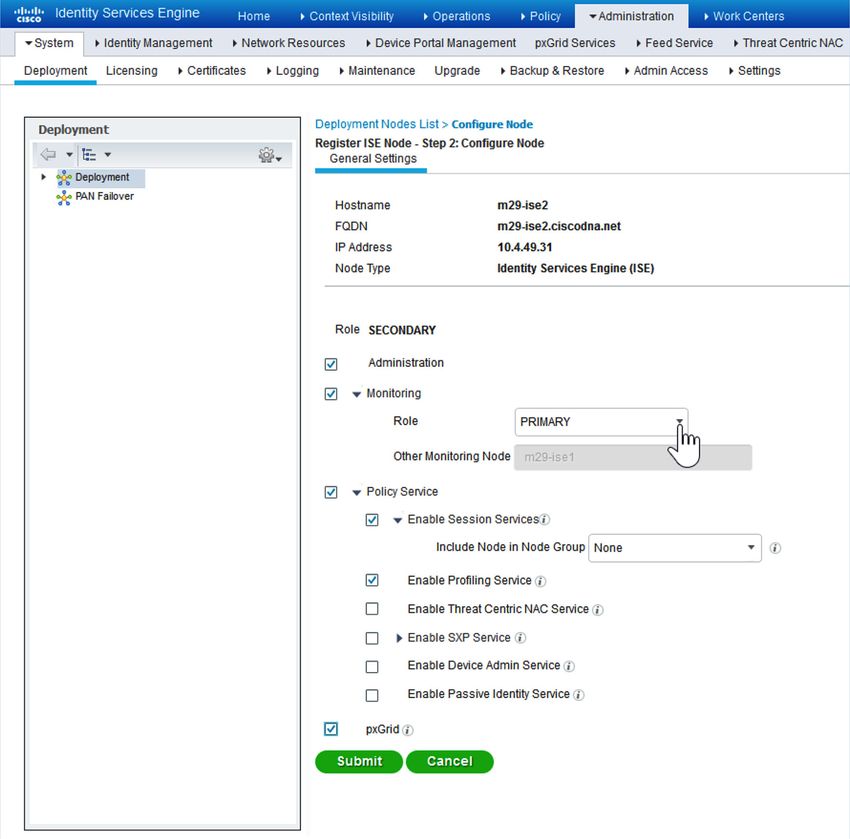The image size is (850, 839).
Task: Show info icon next to pxGrid
Action: click(408, 730)
